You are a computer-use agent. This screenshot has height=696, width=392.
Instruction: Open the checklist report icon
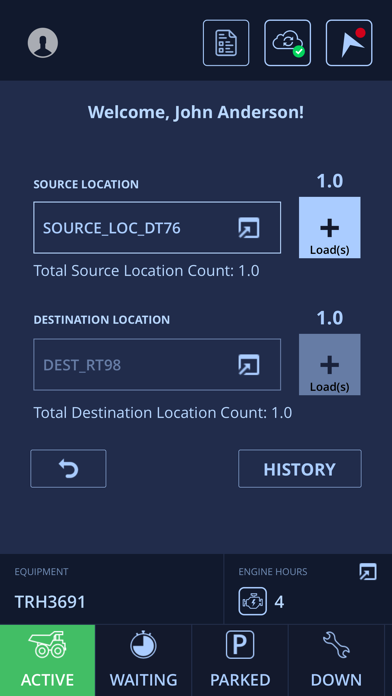pyautogui.click(x=226, y=43)
